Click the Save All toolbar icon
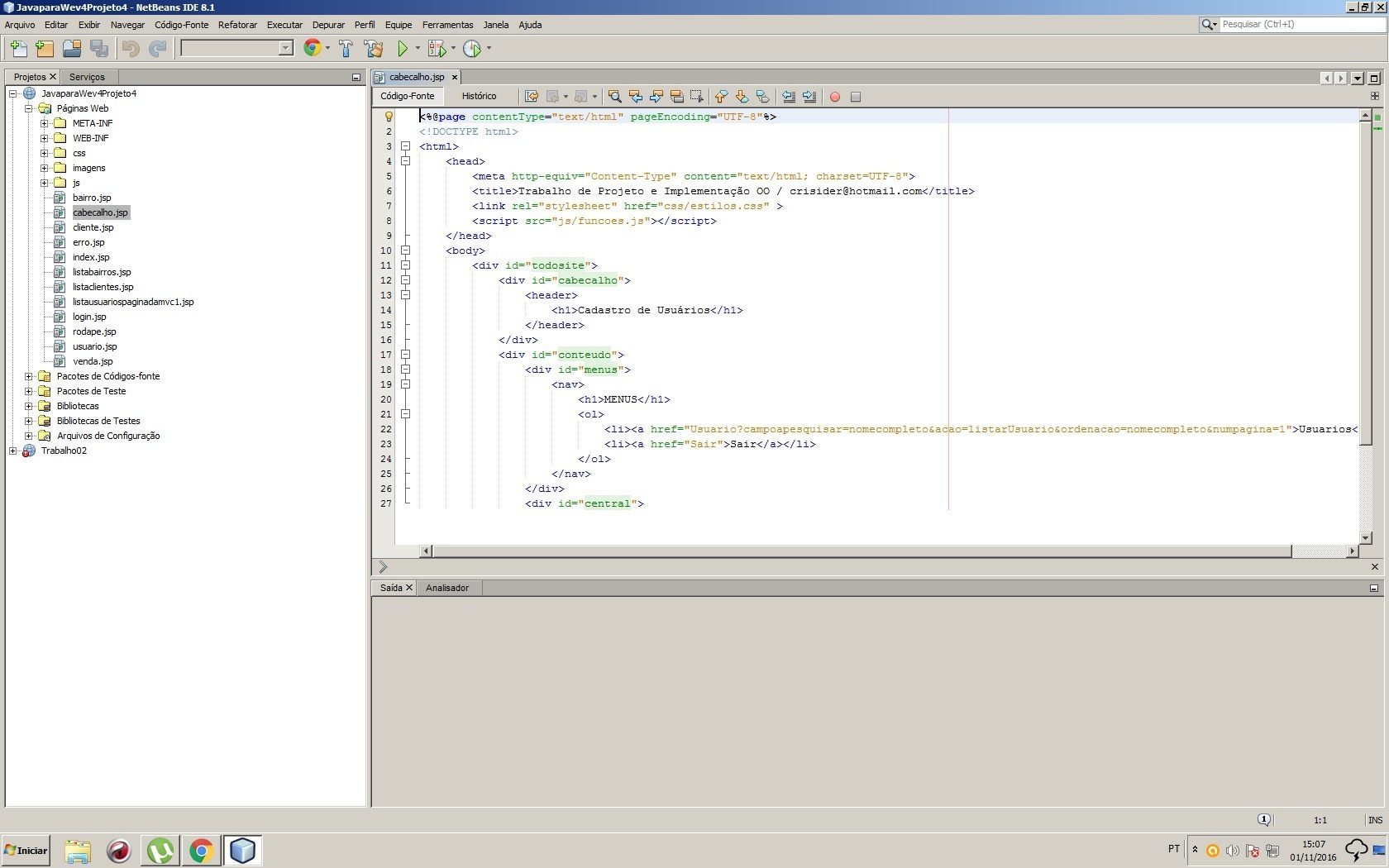 [x=99, y=49]
